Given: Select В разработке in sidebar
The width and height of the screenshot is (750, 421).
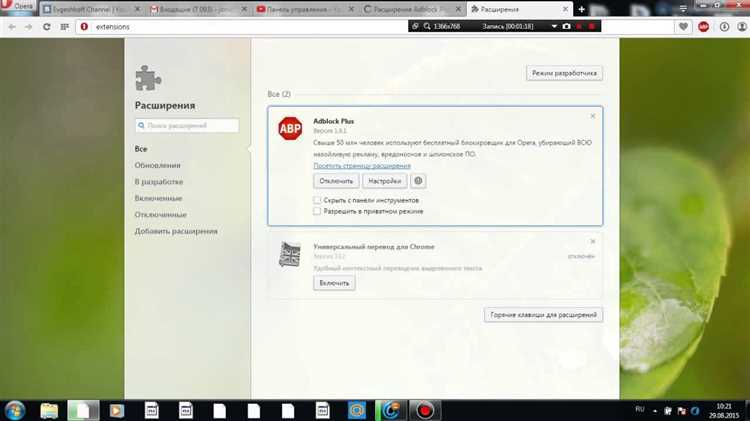Looking at the screenshot, I should pos(159,182).
